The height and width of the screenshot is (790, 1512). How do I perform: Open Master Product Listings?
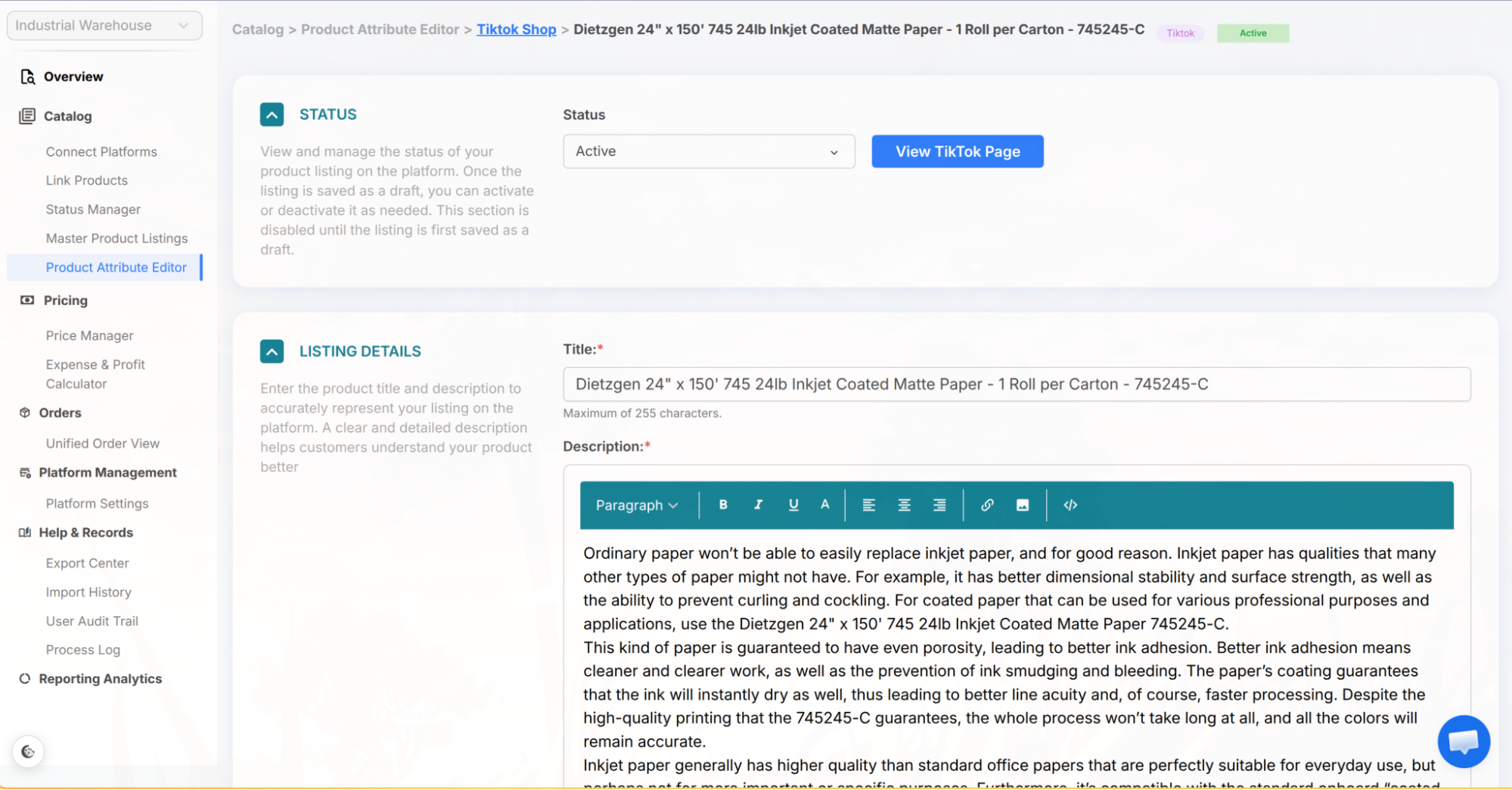116,238
